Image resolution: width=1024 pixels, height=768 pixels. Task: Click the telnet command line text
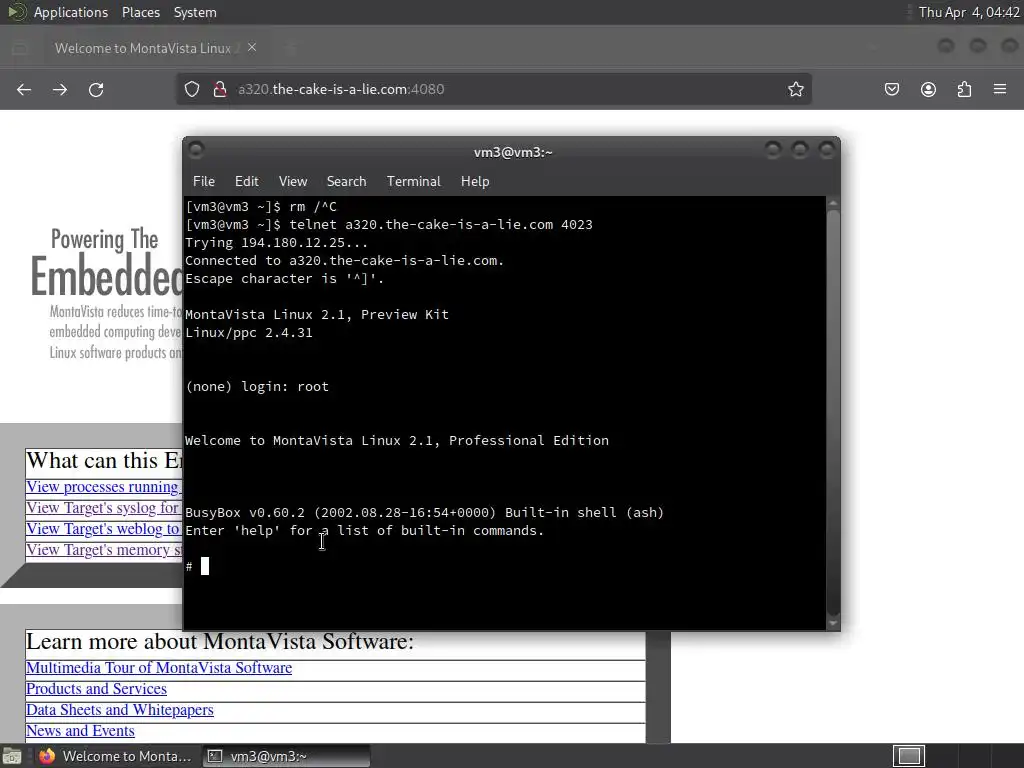(441, 225)
